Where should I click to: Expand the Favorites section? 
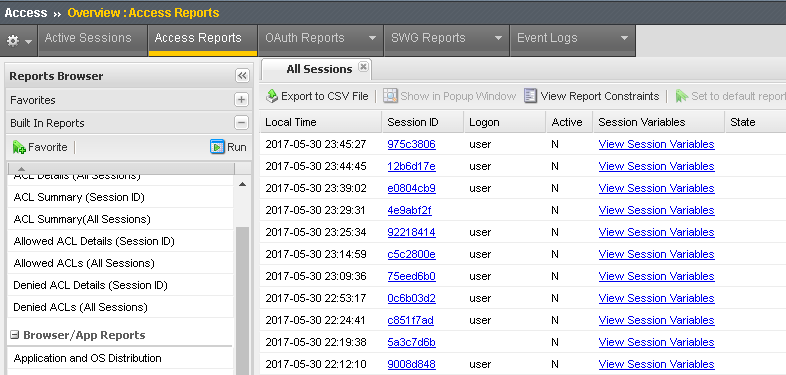[x=242, y=100]
